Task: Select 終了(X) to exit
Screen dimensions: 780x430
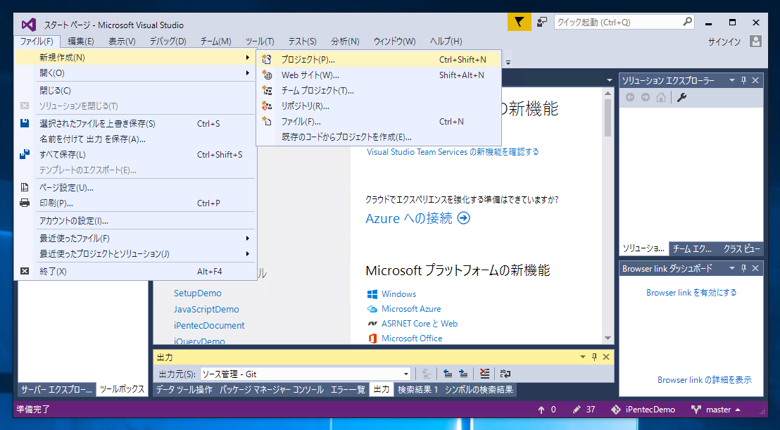Action: (135, 271)
